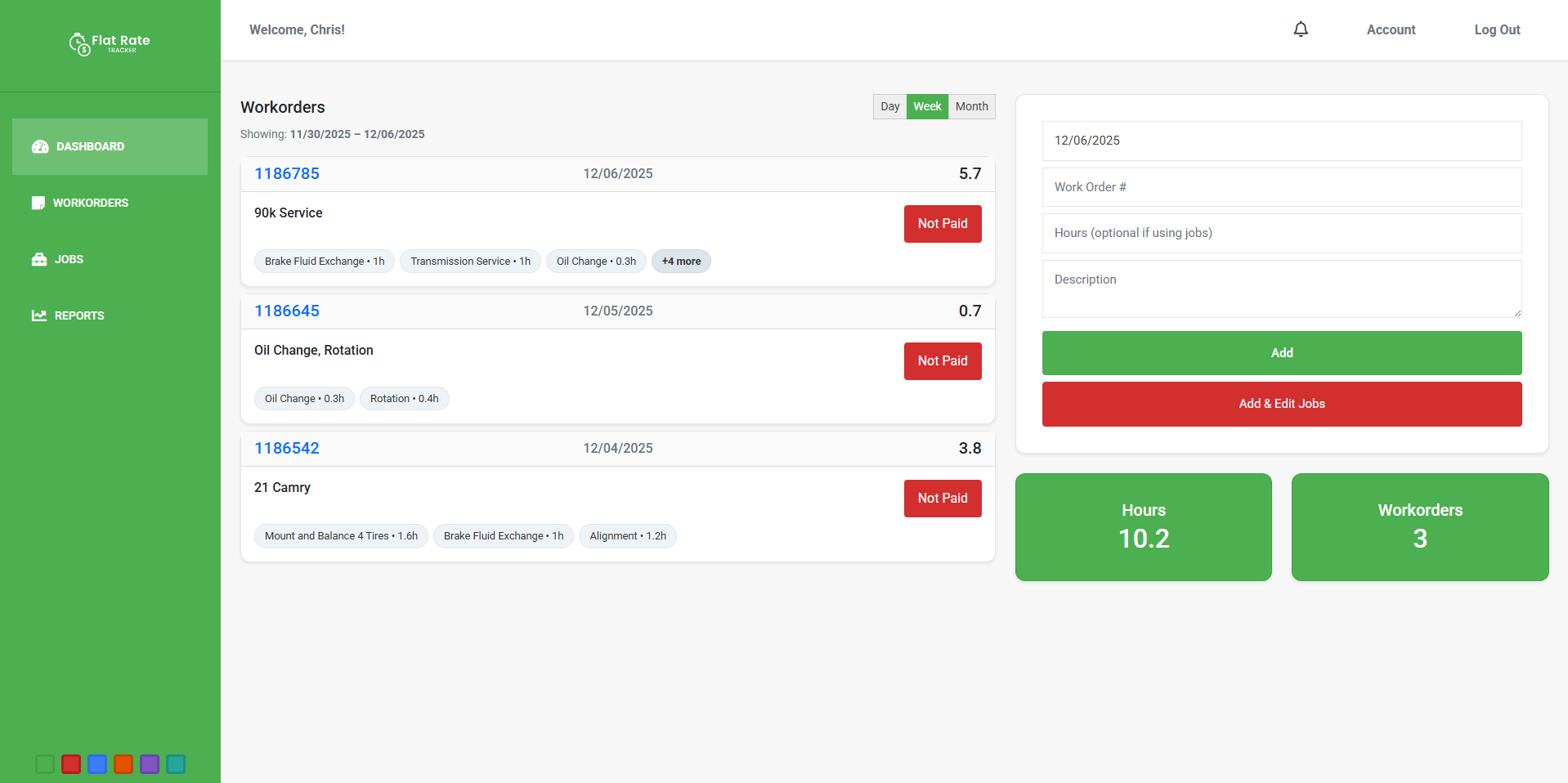The height and width of the screenshot is (783, 1568).
Task: Open workorder 1186542
Action: coord(287,448)
